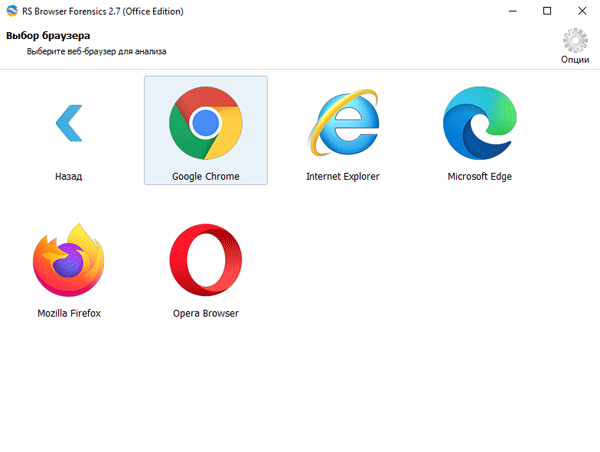Close the RS Browser Forensics window
The image size is (600, 452).
tap(582, 11)
